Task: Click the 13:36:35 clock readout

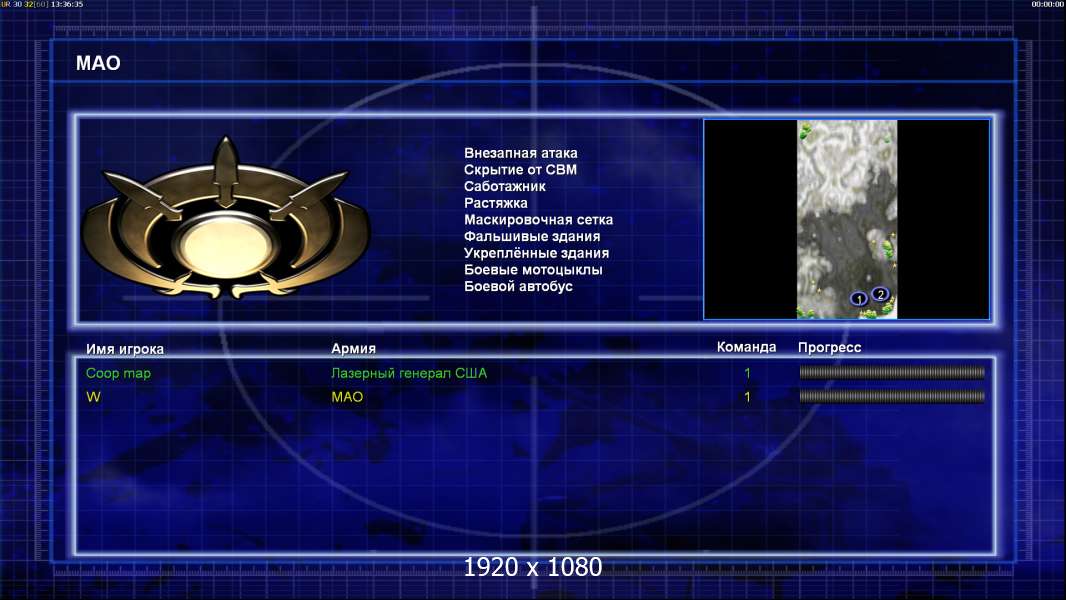Action: [67, 4]
